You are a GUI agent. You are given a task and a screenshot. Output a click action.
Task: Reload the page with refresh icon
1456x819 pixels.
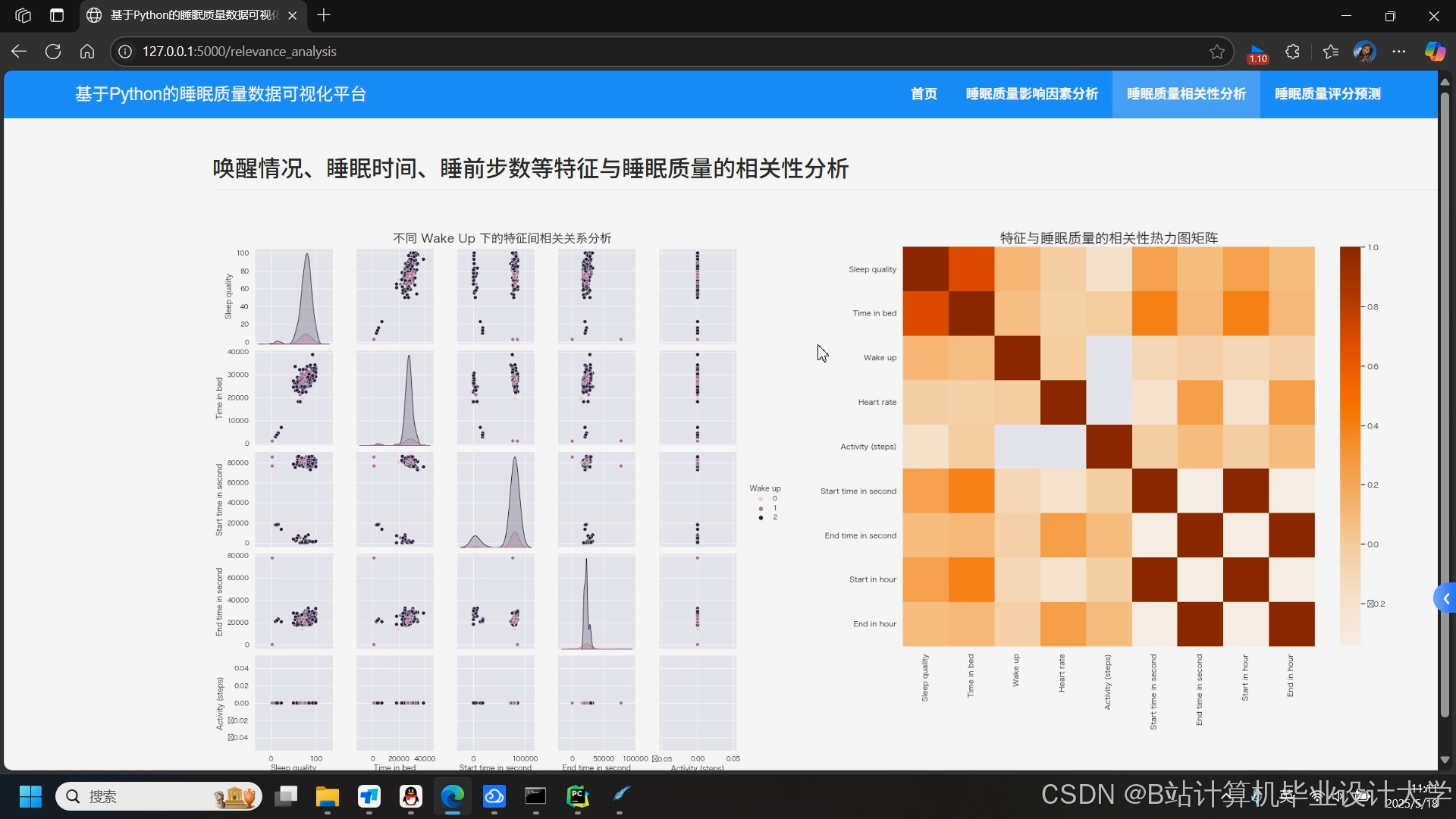[x=53, y=52]
